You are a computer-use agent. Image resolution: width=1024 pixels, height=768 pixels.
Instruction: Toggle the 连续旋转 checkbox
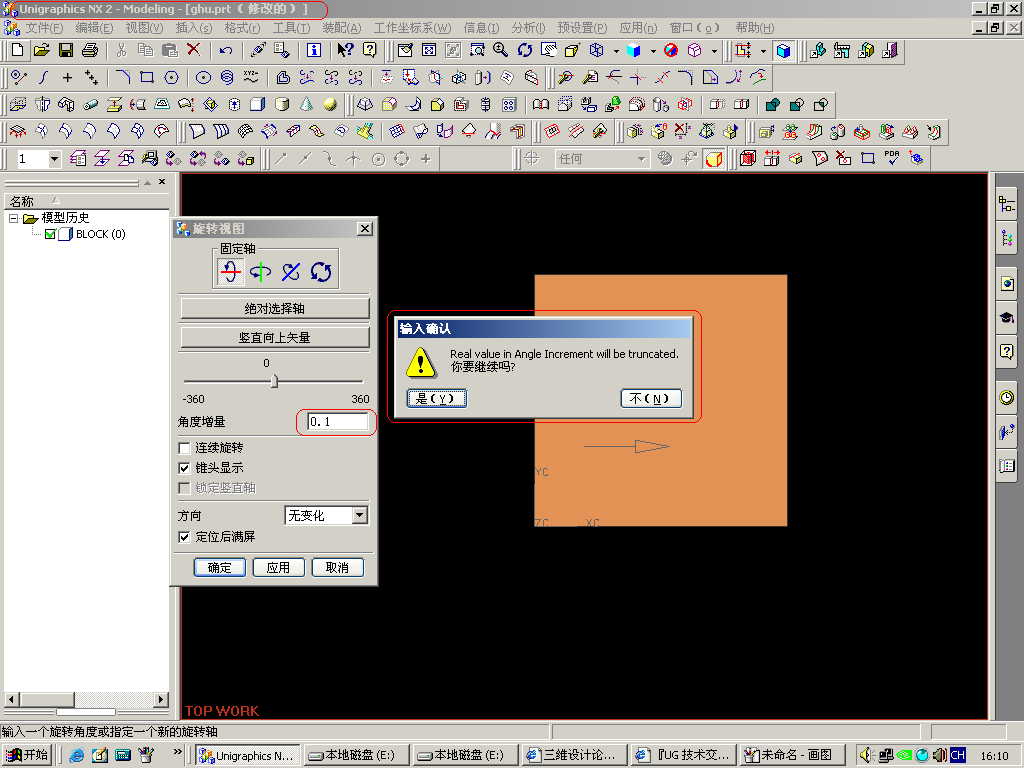coord(184,448)
